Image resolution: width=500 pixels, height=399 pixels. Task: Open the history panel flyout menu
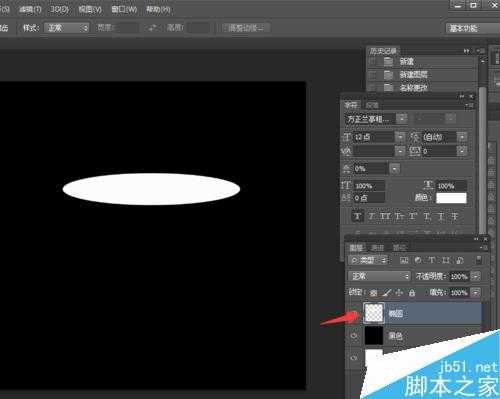[480, 51]
